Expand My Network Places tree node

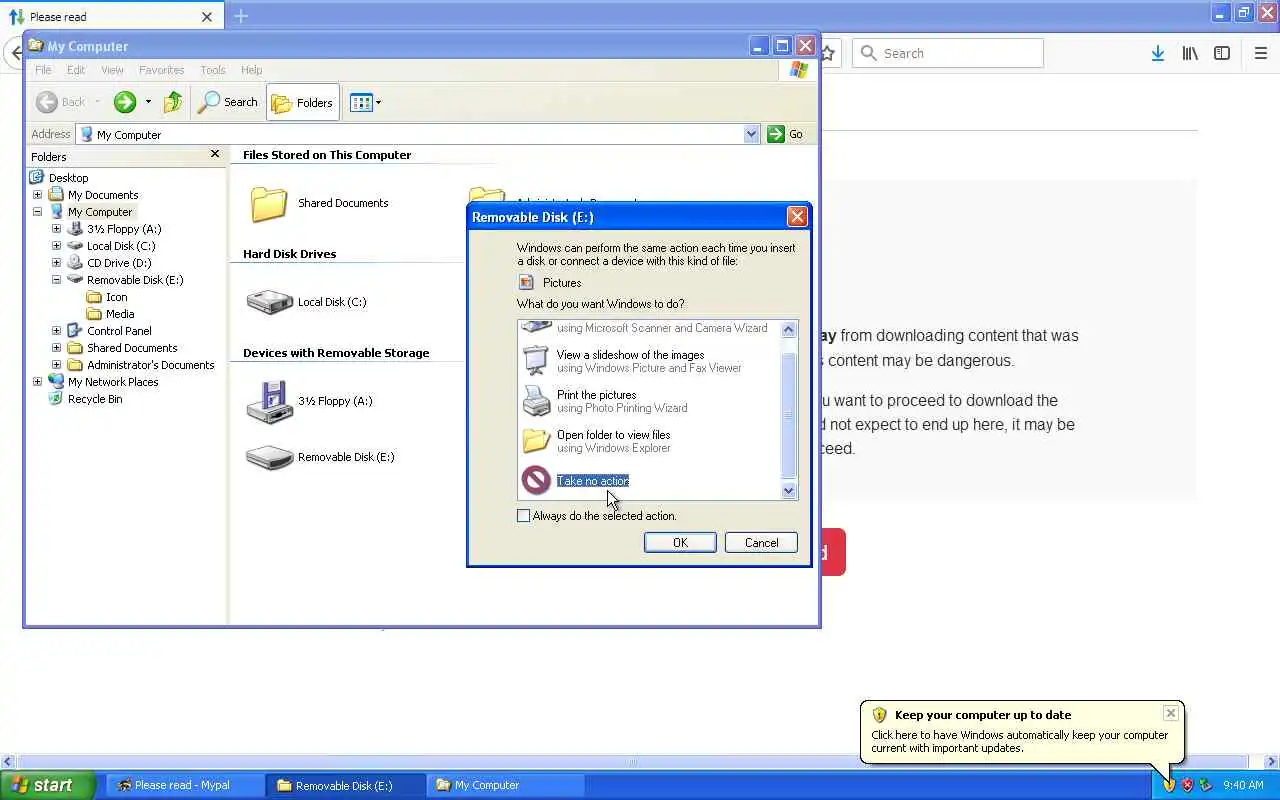pos(38,382)
